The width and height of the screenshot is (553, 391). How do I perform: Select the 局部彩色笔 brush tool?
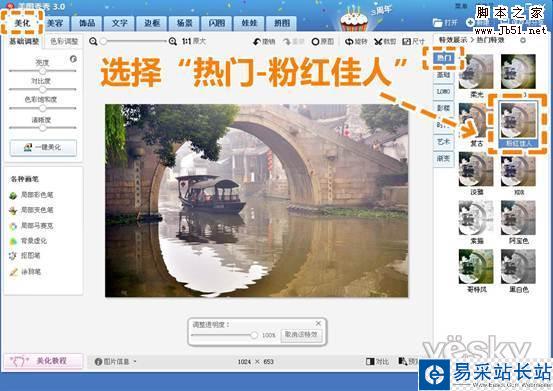[x=32, y=195]
